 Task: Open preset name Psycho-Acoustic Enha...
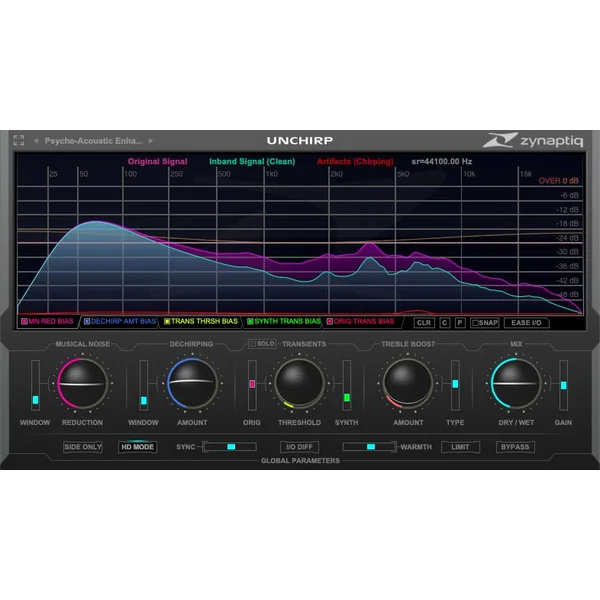[93, 141]
